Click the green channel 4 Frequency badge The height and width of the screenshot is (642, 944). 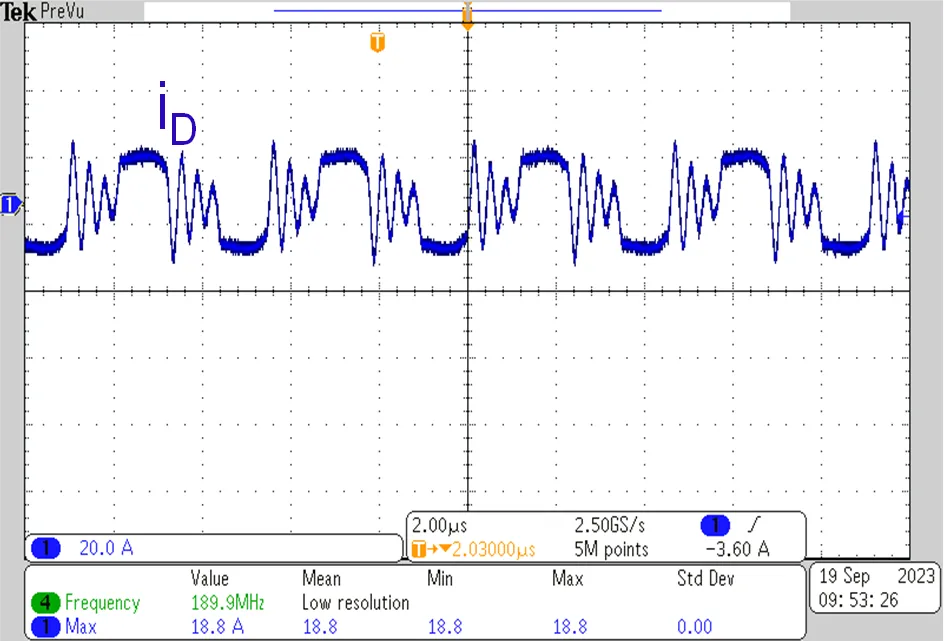(47, 603)
